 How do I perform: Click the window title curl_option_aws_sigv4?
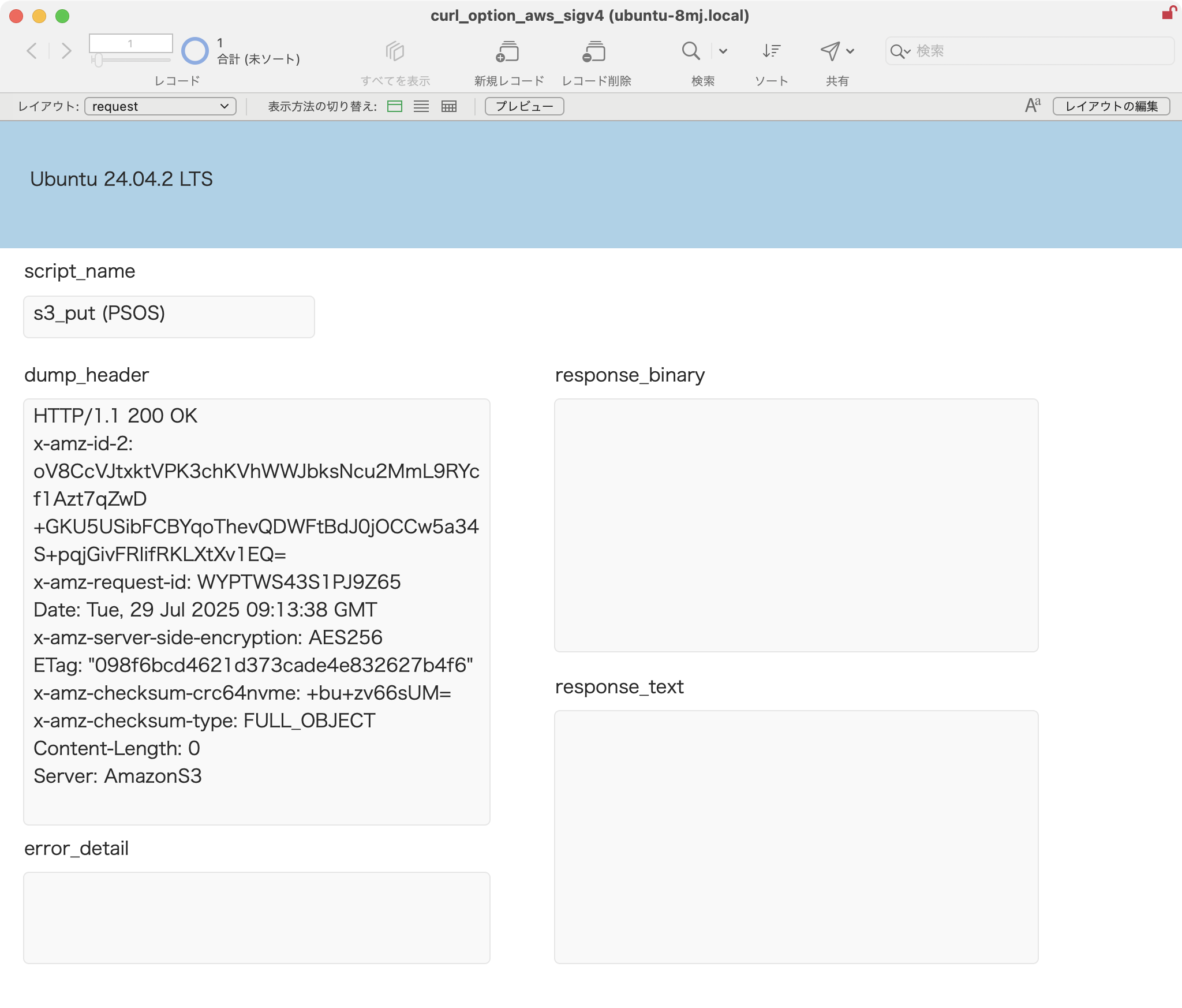point(590,16)
